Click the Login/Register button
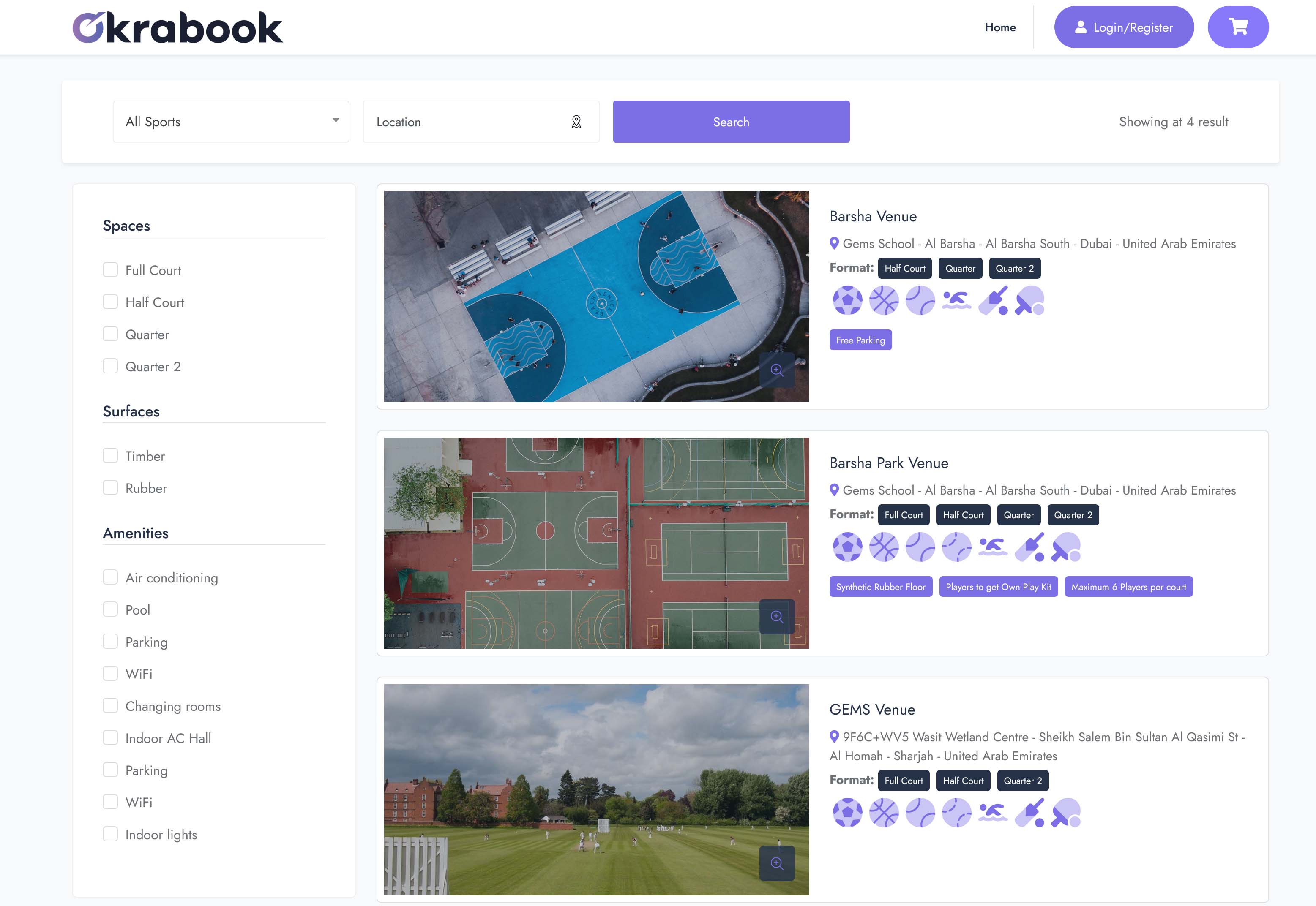 click(x=1123, y=27)
